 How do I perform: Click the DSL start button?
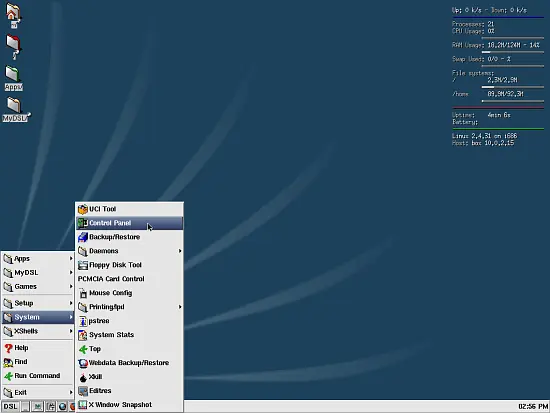coord(10,406)
